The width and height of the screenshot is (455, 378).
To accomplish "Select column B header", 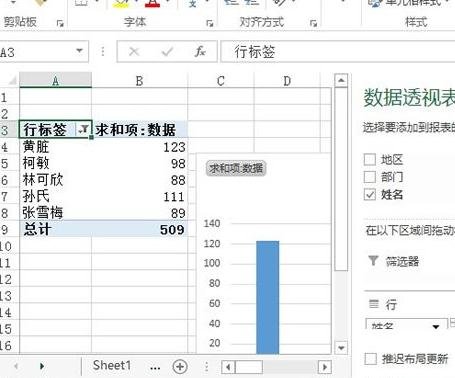I will 139,81.
